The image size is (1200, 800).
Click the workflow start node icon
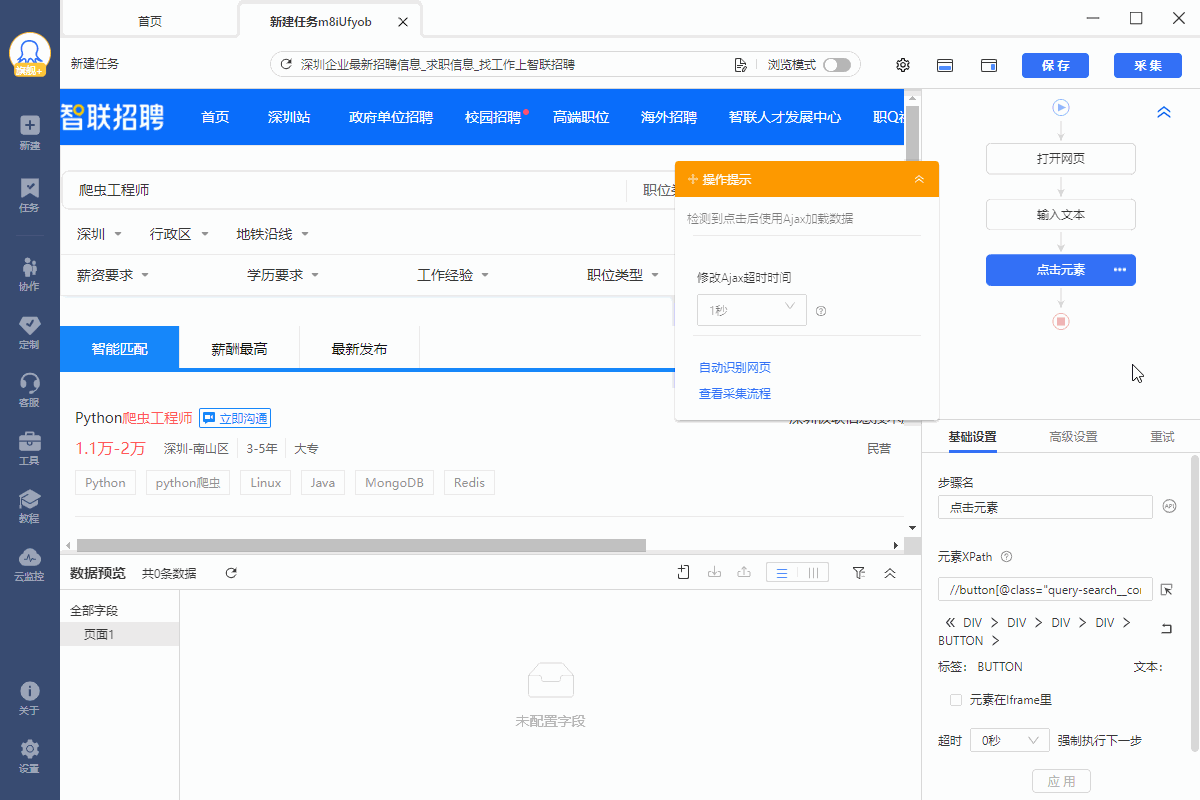point(1061,107)
